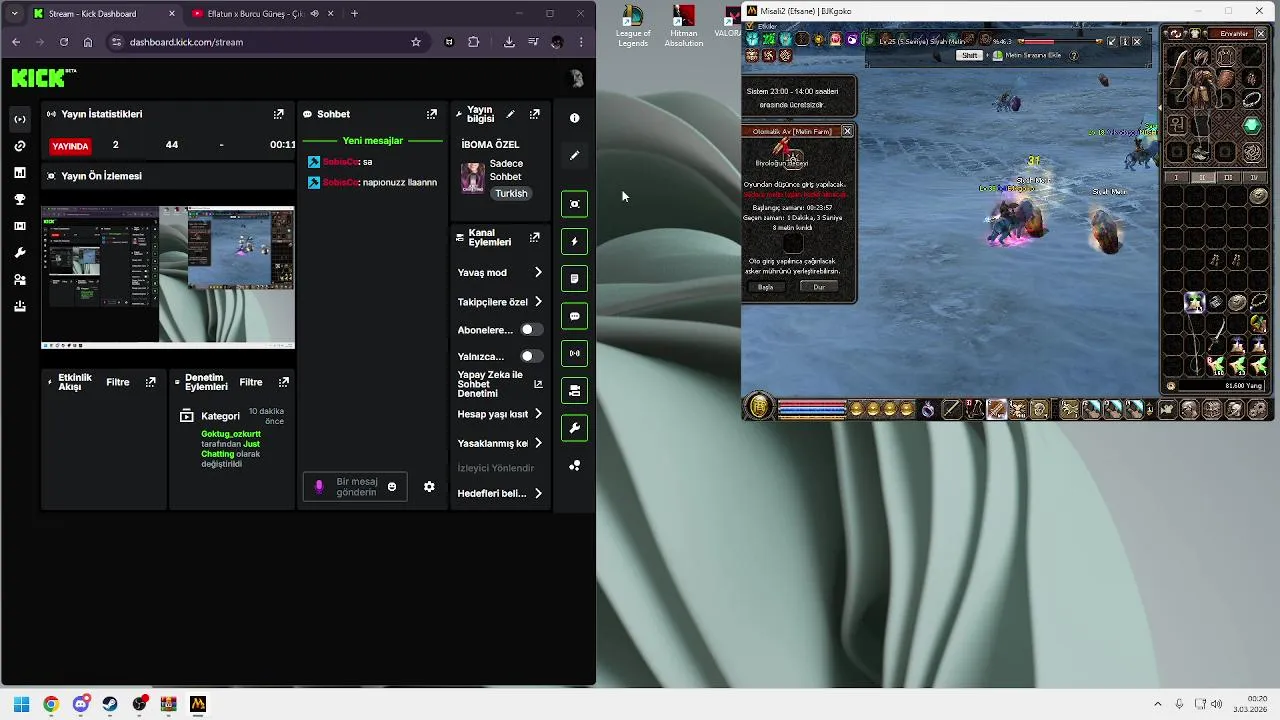Open the Hitman Absolution desktop shortcut
The image size is (1280, 720).
(x=684, y=25)
